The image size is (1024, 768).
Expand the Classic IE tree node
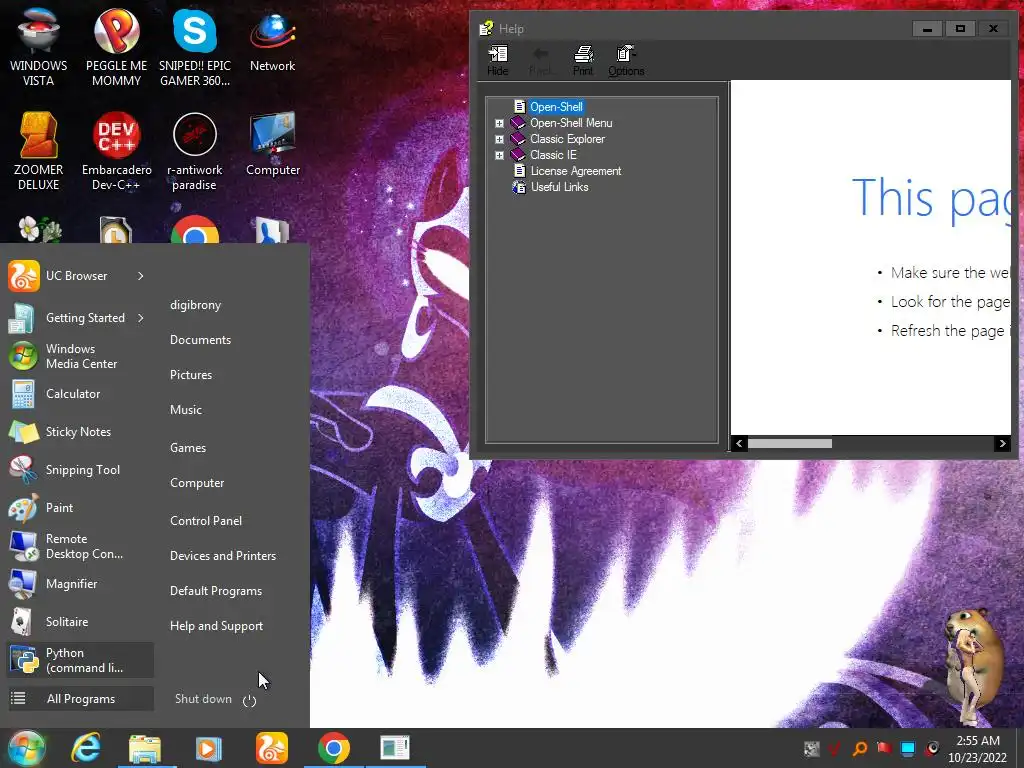coord(500,155)
